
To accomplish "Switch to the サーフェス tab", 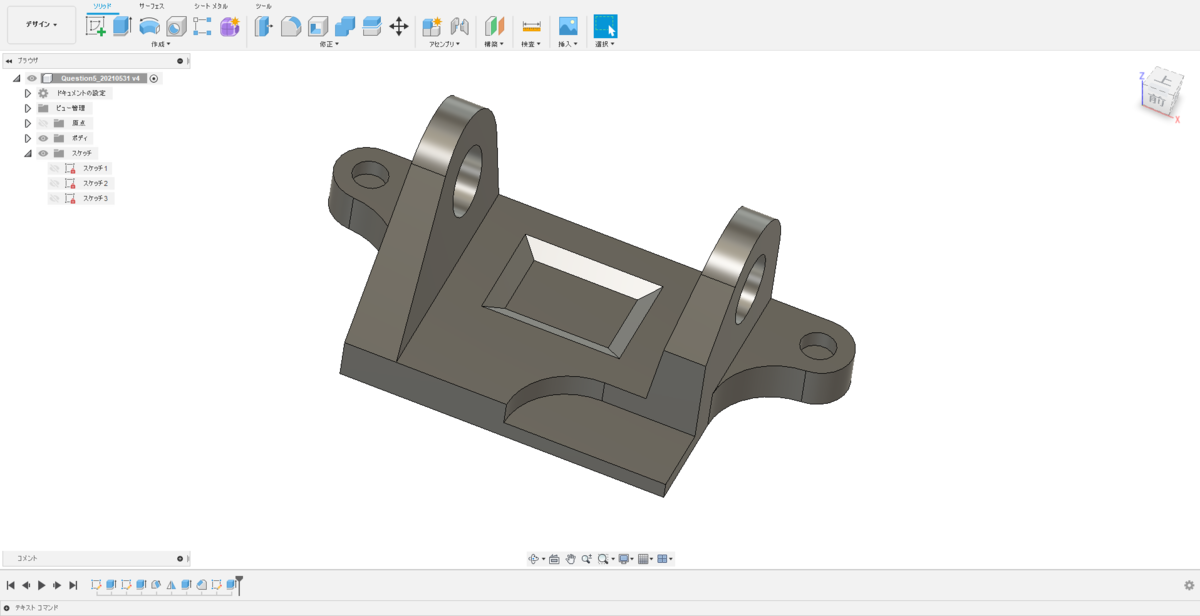I will click(x=151, y=6).
